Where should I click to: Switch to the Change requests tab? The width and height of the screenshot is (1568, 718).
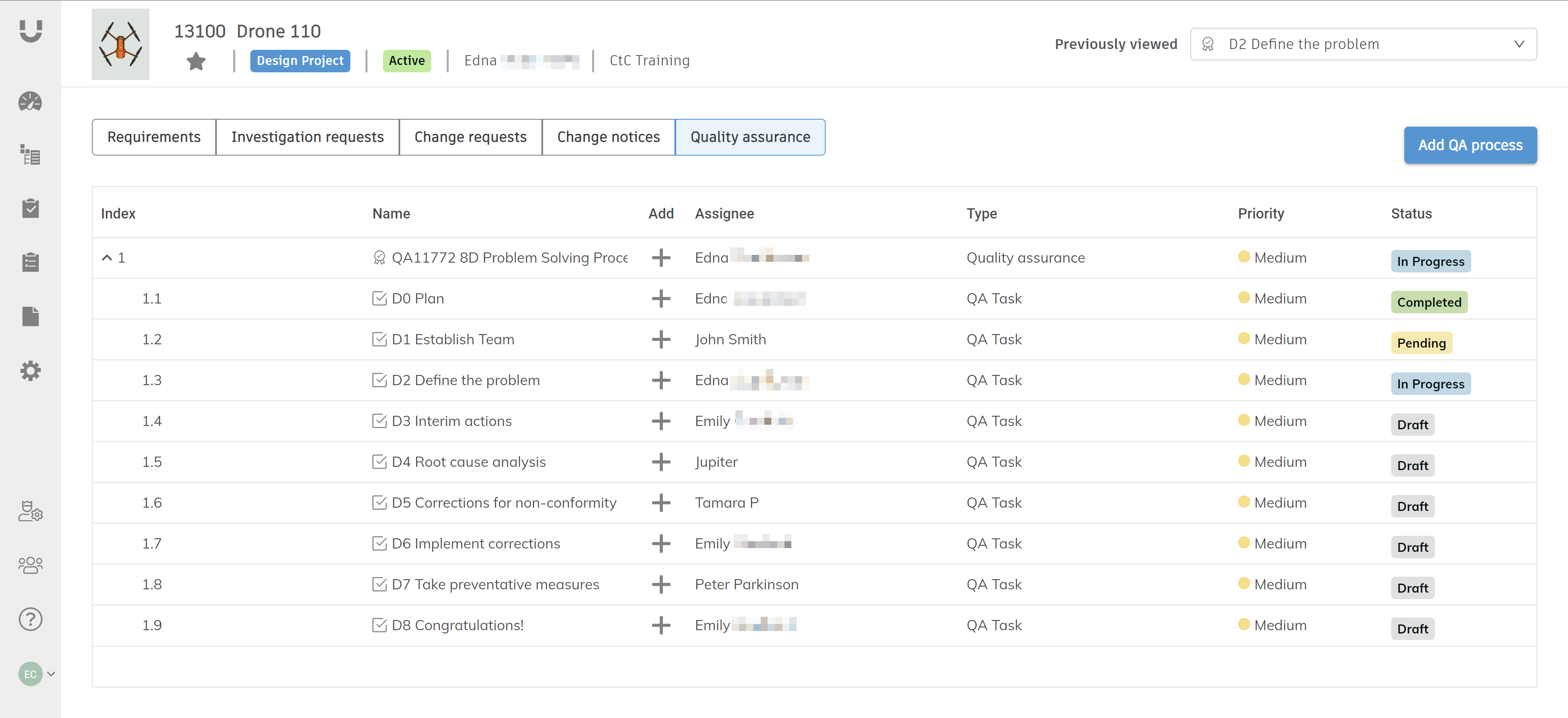click(470, 137)
